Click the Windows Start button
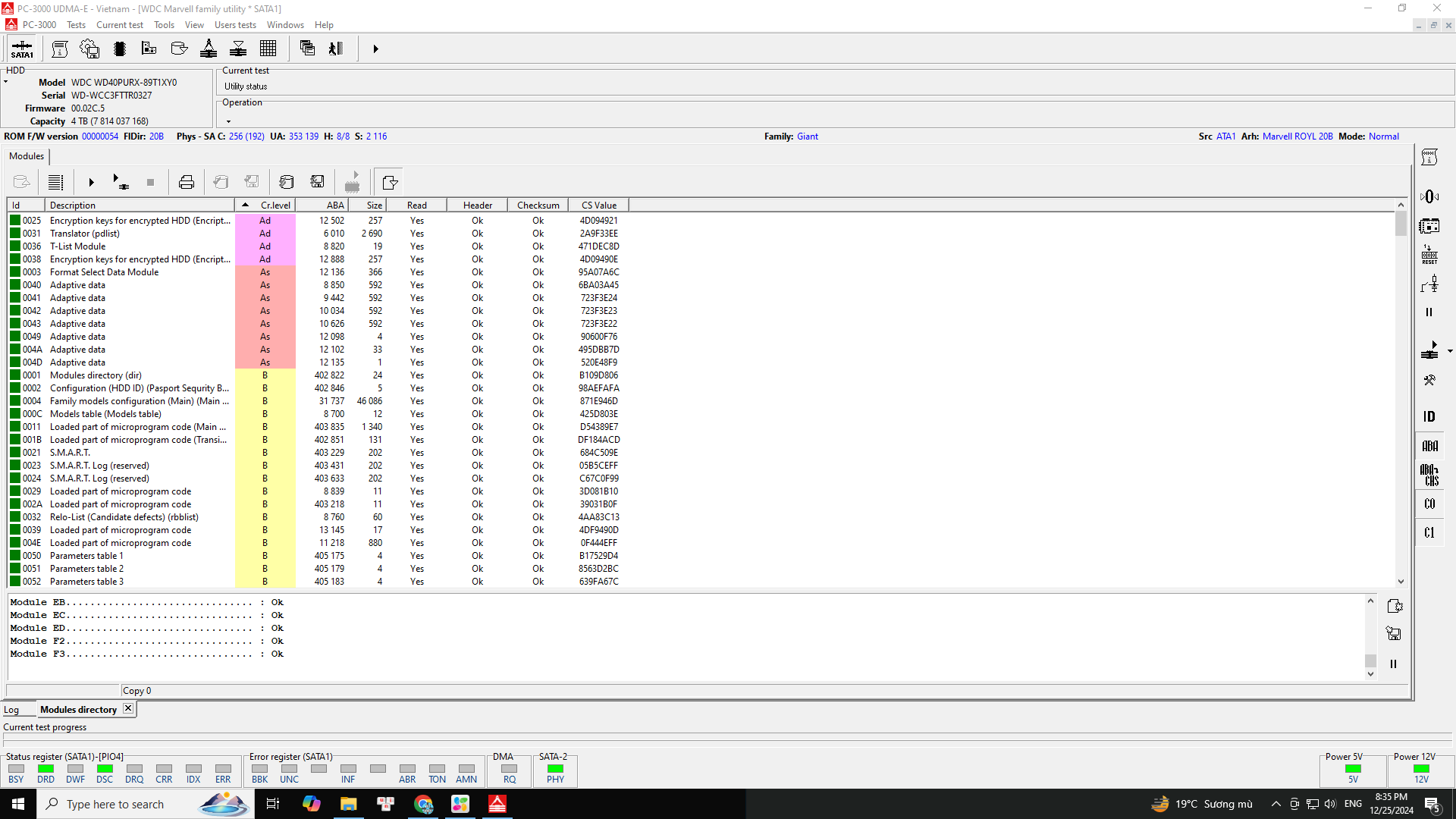Viewport: 1456px width, 819px height. (x=18, y=804)
